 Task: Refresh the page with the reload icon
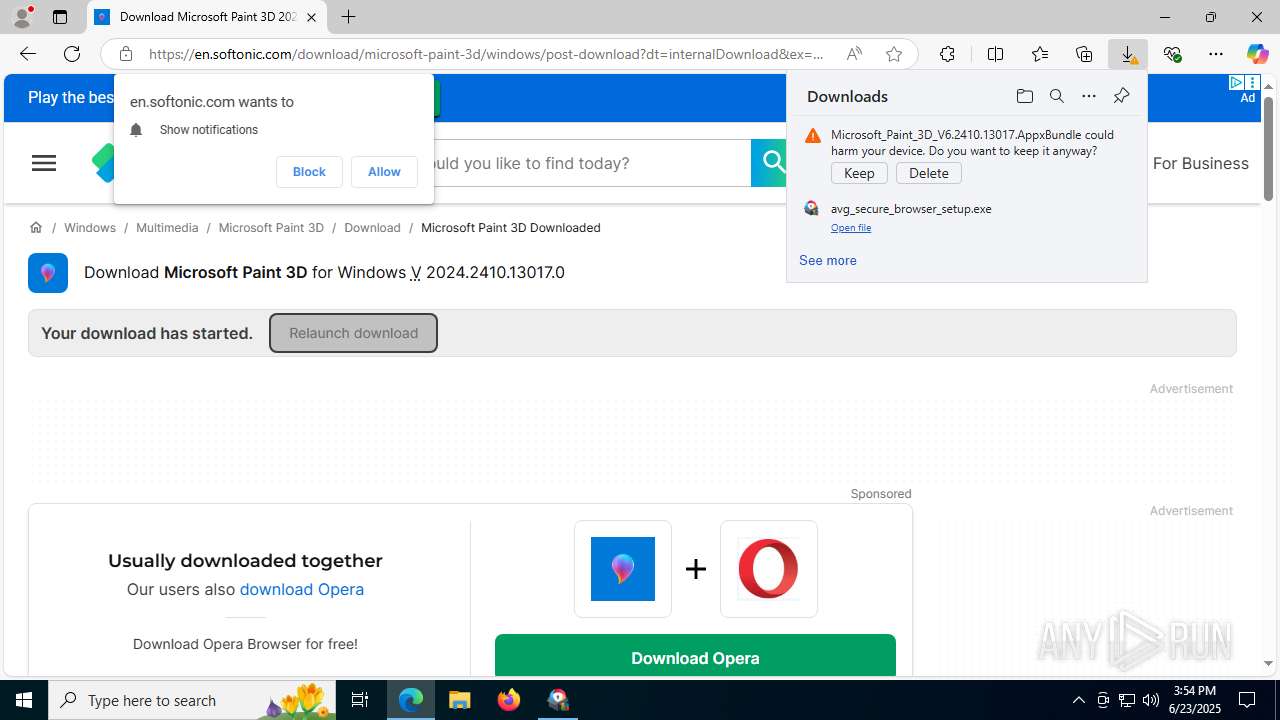pos(72,54)
